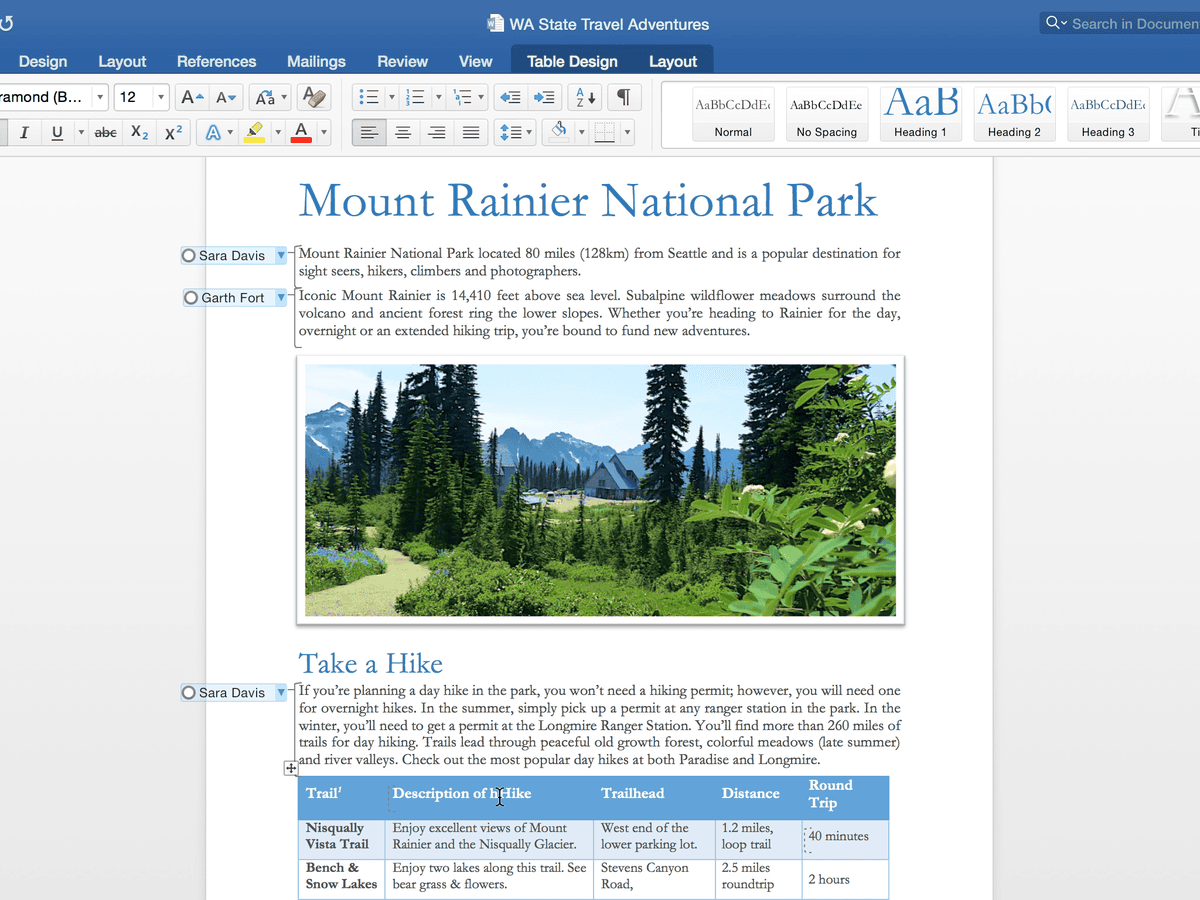This screenshot has width=1200, height=900.
Task: Click the table move handle icon
Action: pos(290,768)
